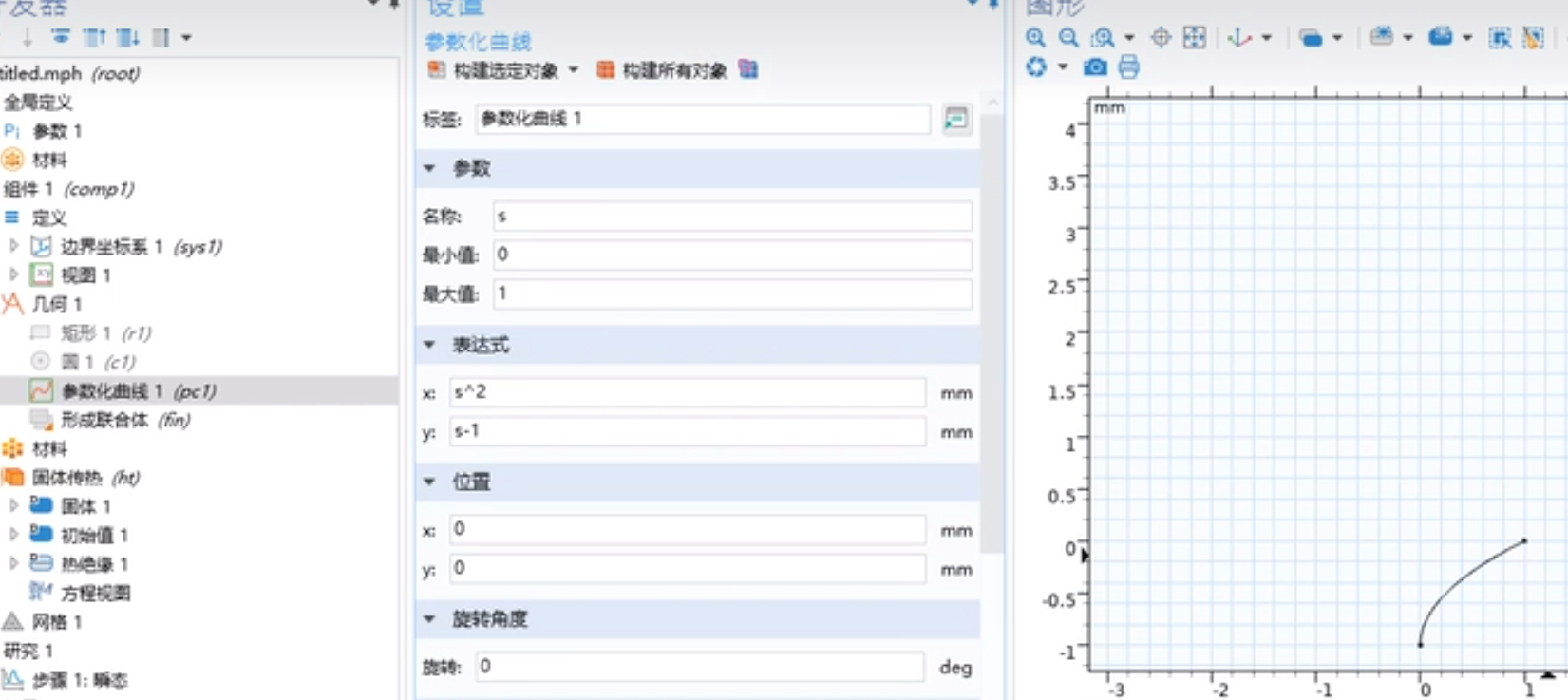Image resolution: width=1568 pixels, height=700 pixels.
Task: Collapse the 旋转角度 section
Action: tap(429, 619)
